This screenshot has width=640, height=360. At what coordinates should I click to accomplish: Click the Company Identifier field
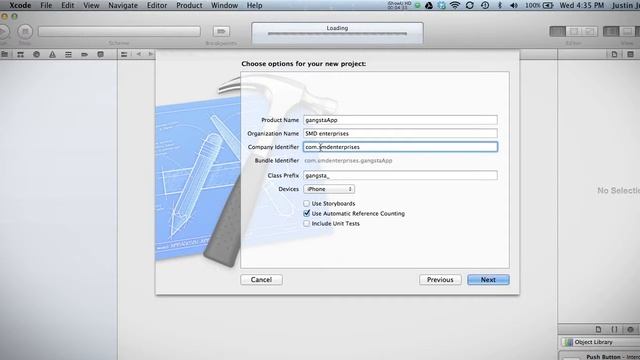pos(400,147)
